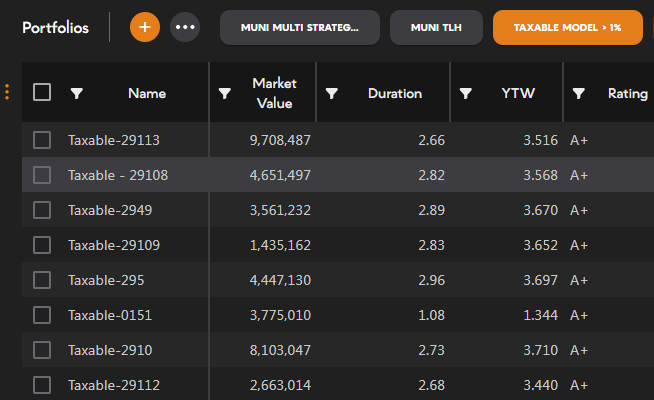Sort by the Duration column header
Screen dimensions: 654x400
point(394,93)
